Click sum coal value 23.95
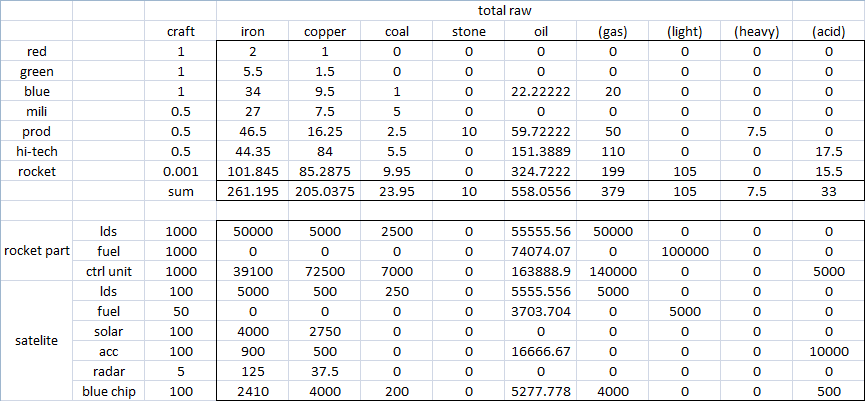 [x=397, y=191]
